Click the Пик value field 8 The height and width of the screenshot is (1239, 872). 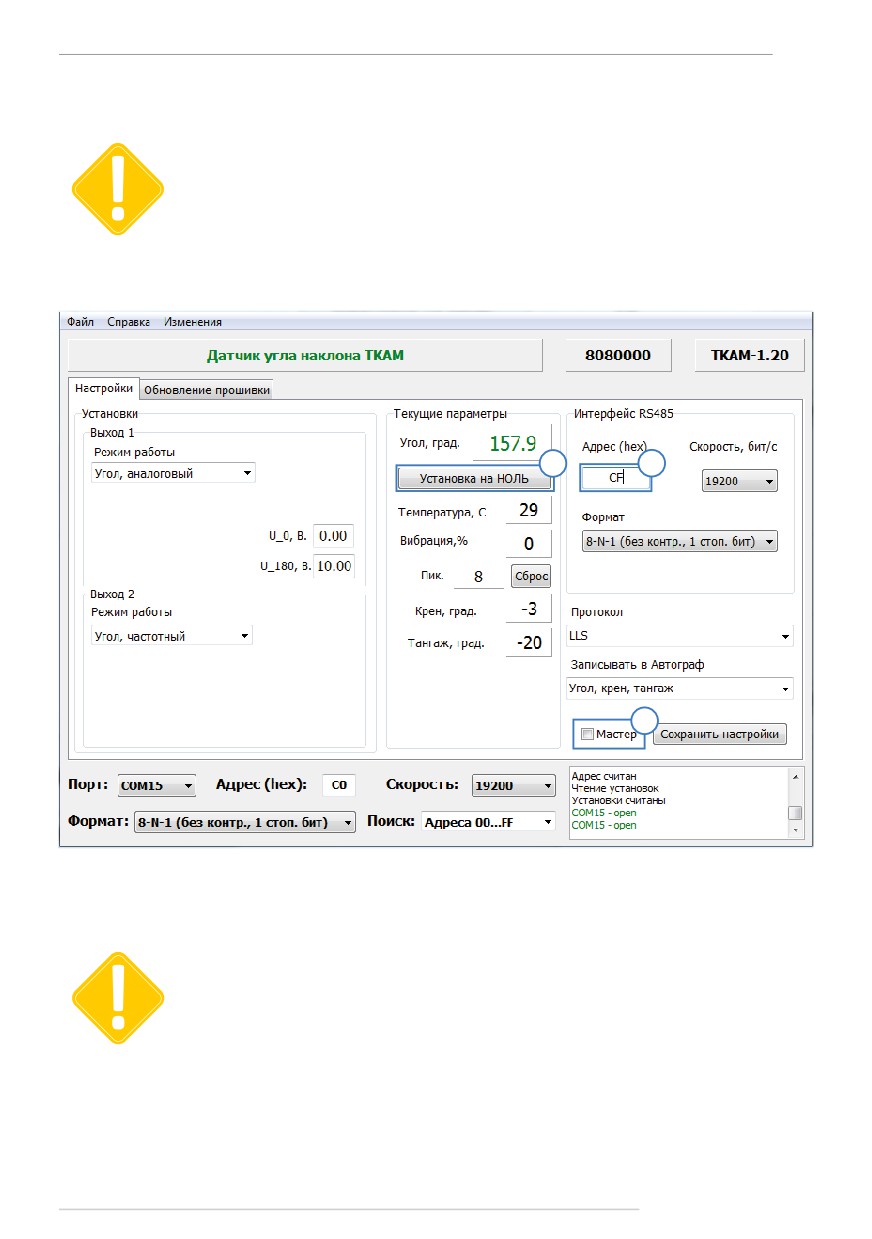click(478, 577)
